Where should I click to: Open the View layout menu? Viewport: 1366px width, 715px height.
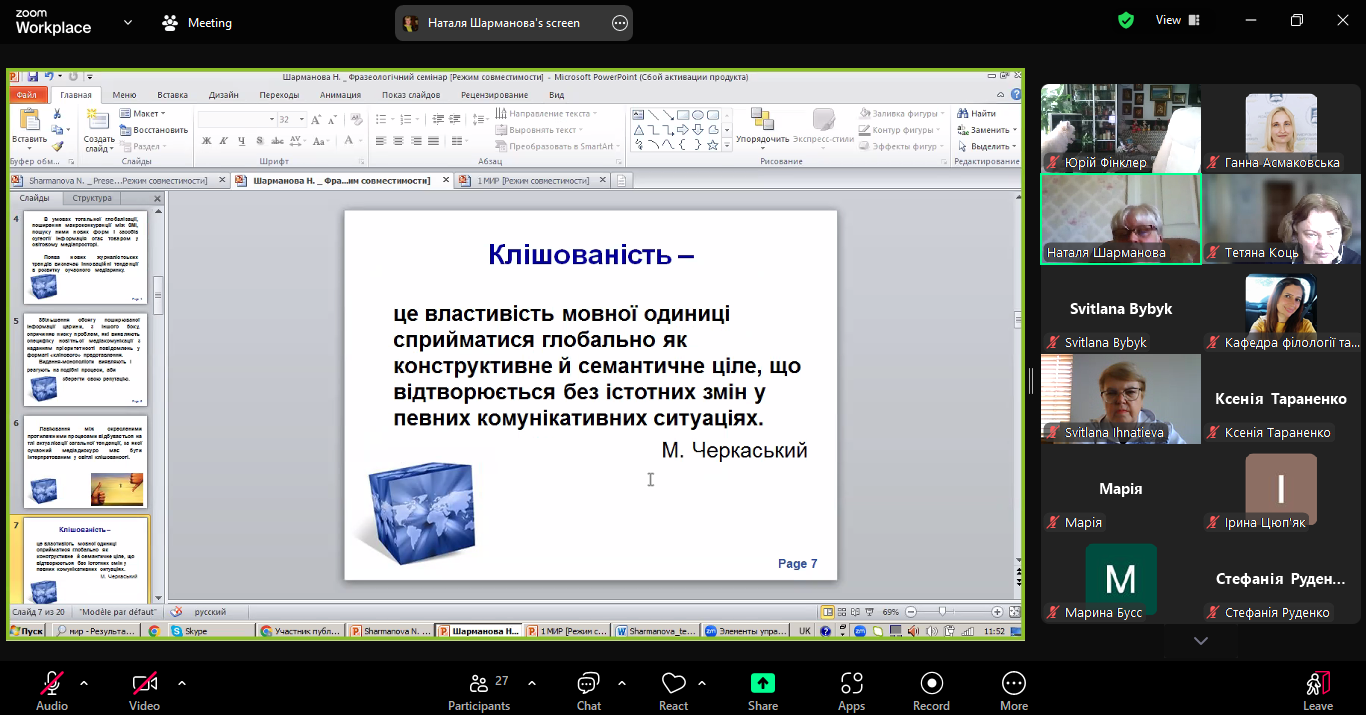click(x=1175, y=20)
